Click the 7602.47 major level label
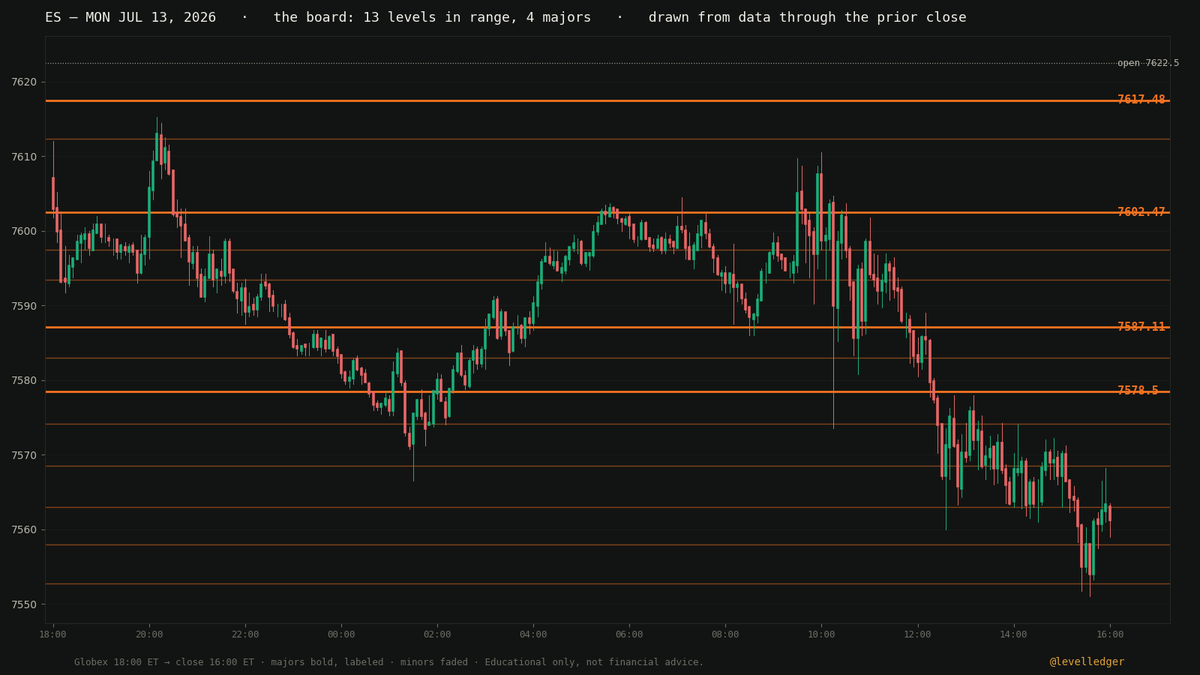Image resolution: width=1200 pixels, height=675 pixels. [x=1141, y=212]
